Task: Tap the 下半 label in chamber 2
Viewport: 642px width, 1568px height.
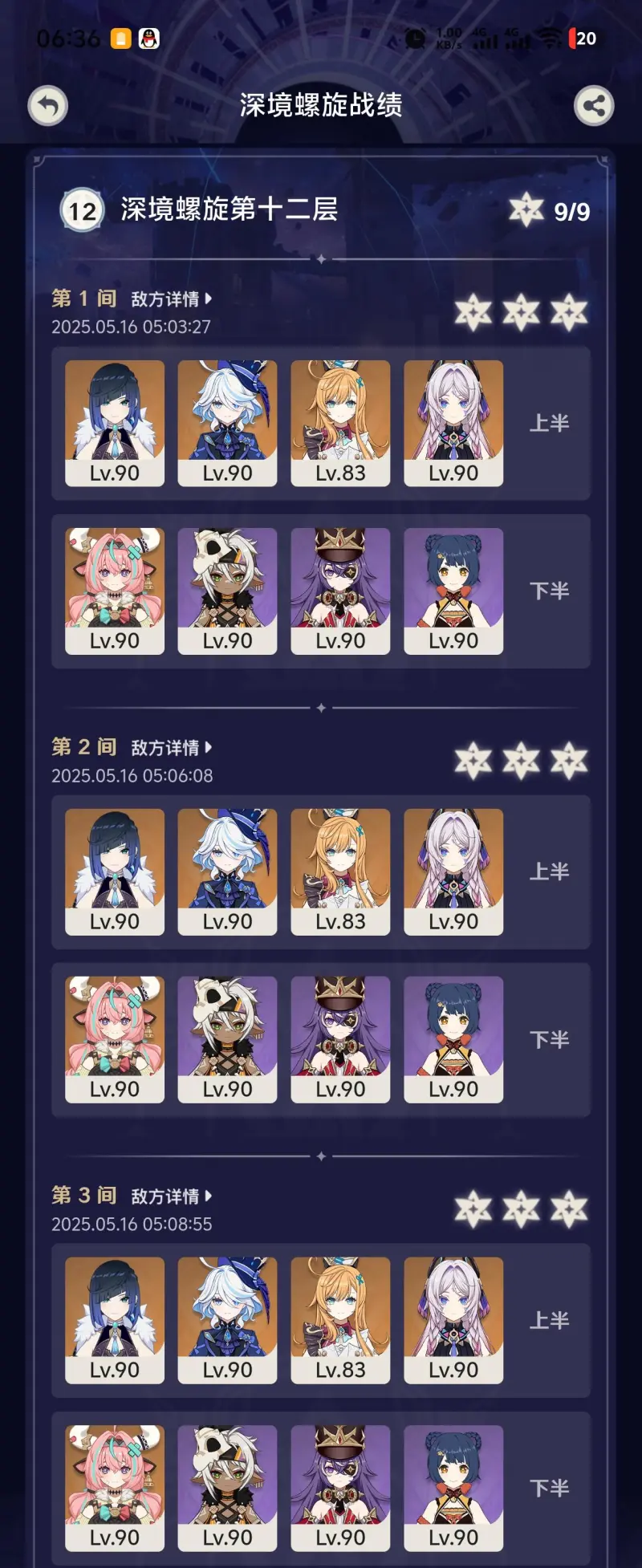Action: (550, 1040)
